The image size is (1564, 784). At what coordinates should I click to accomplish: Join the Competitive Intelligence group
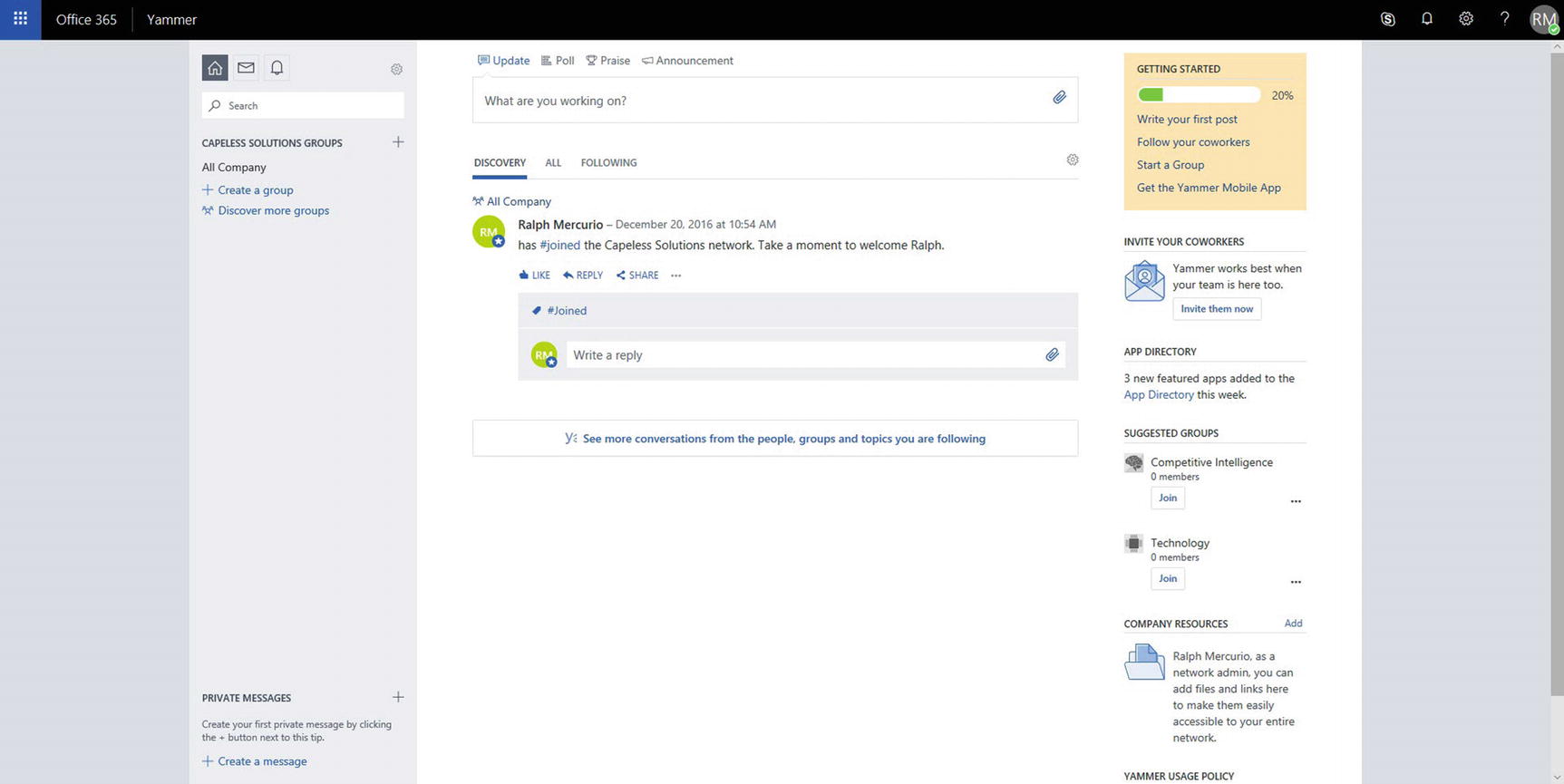tap(1168, 498)
